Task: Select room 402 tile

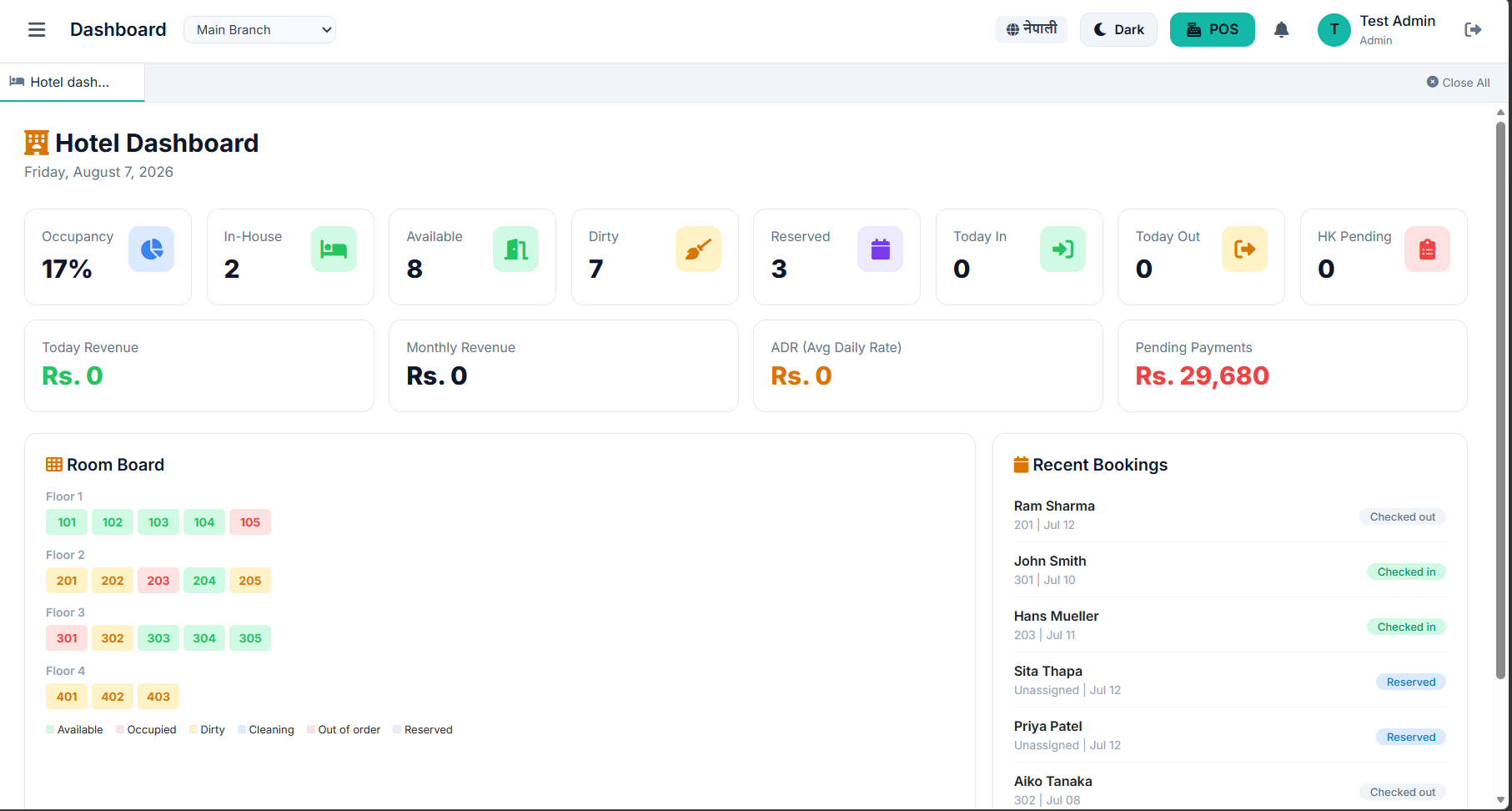Action: click(113, 697)
